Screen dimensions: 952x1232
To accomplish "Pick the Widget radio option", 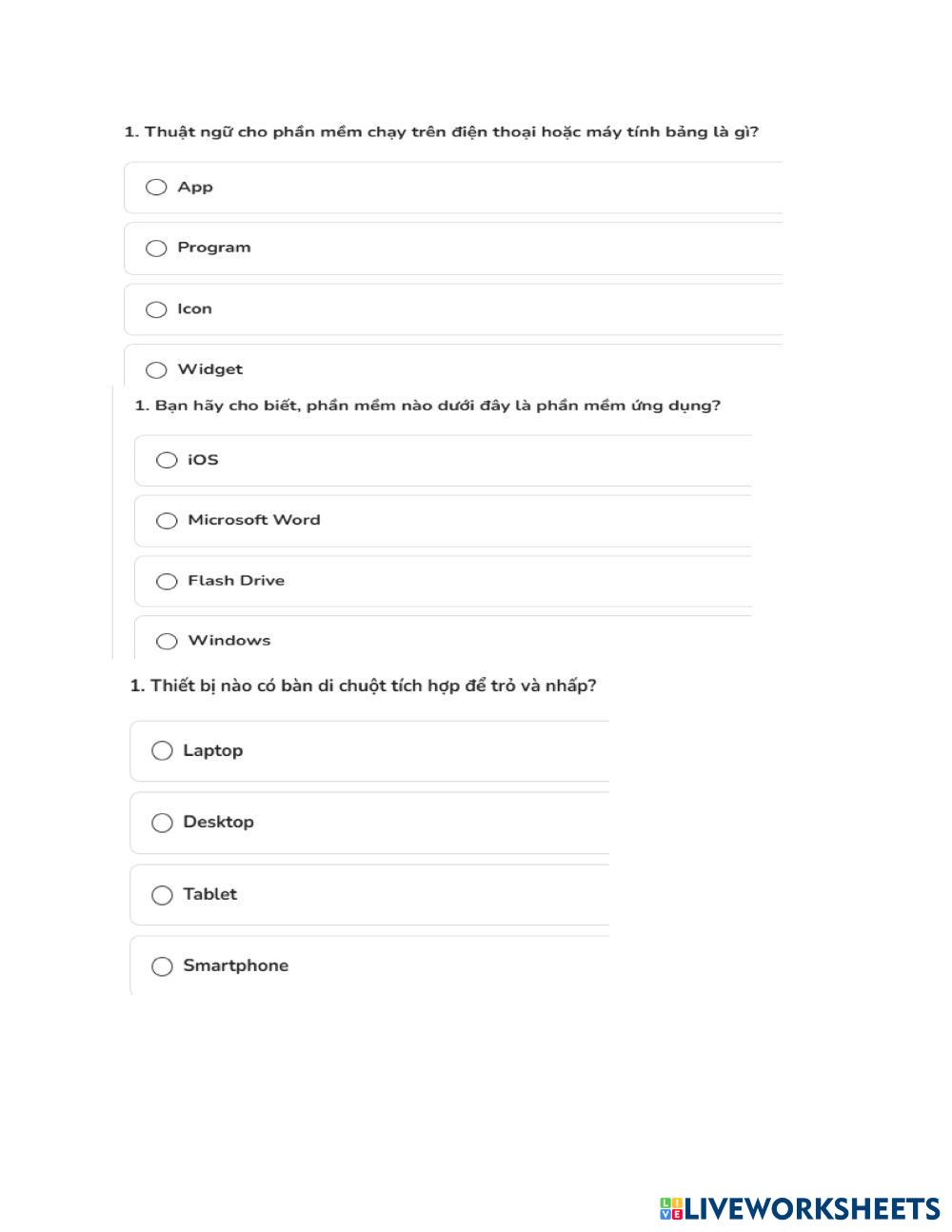I will point(156,369).
